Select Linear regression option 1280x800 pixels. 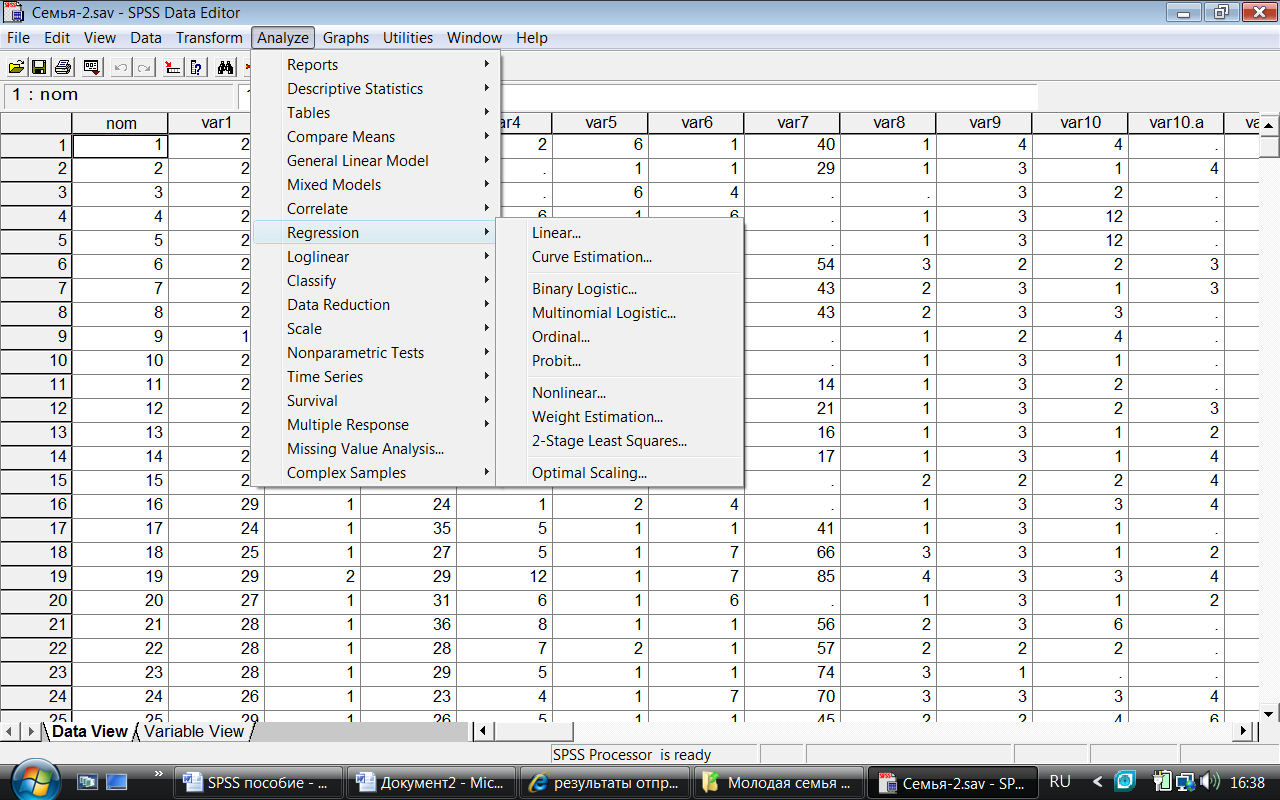[620, 233]
